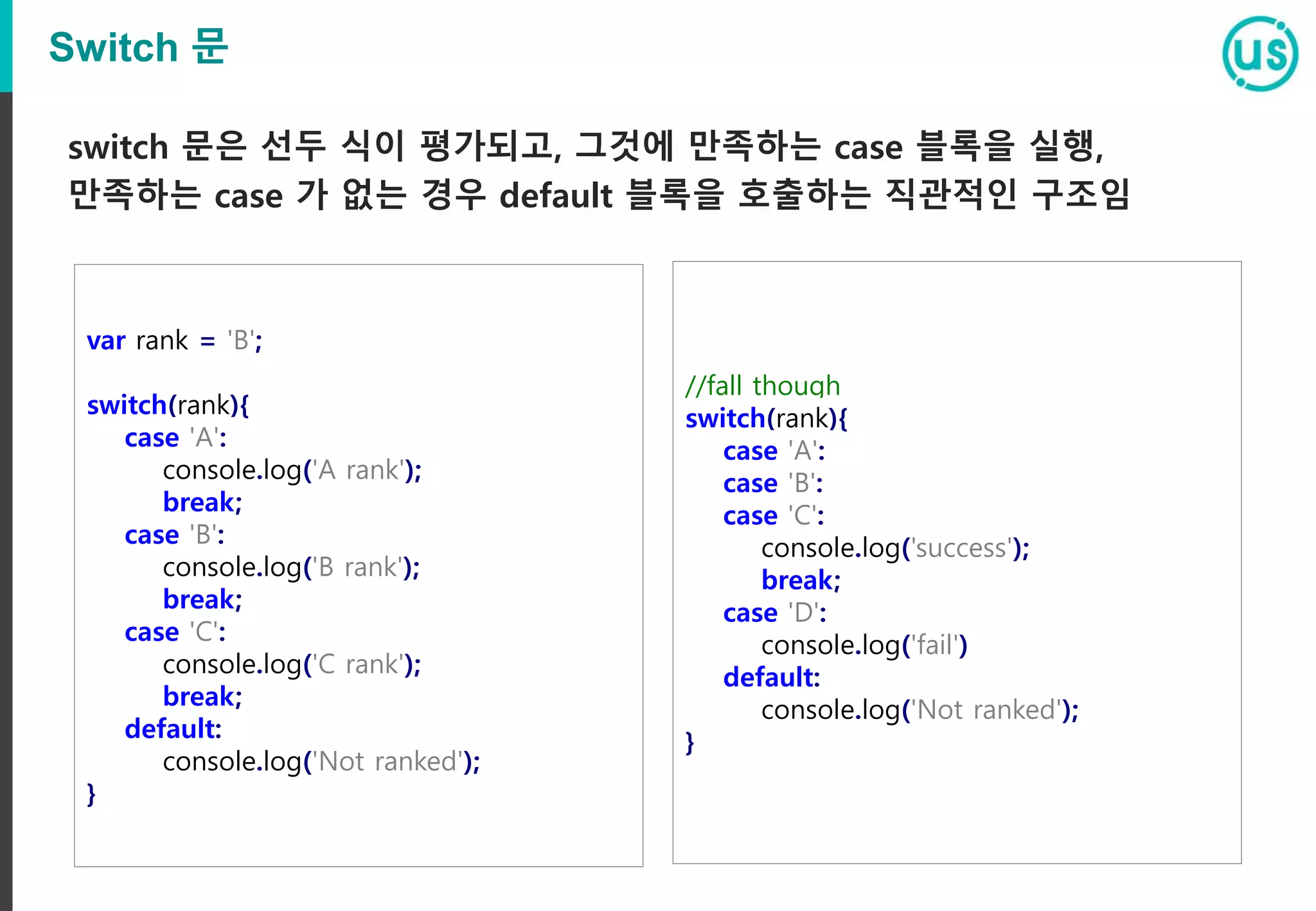Click "console.log('fail')" line
Screen dimensions: 1316x911
[x=864, y=646]
